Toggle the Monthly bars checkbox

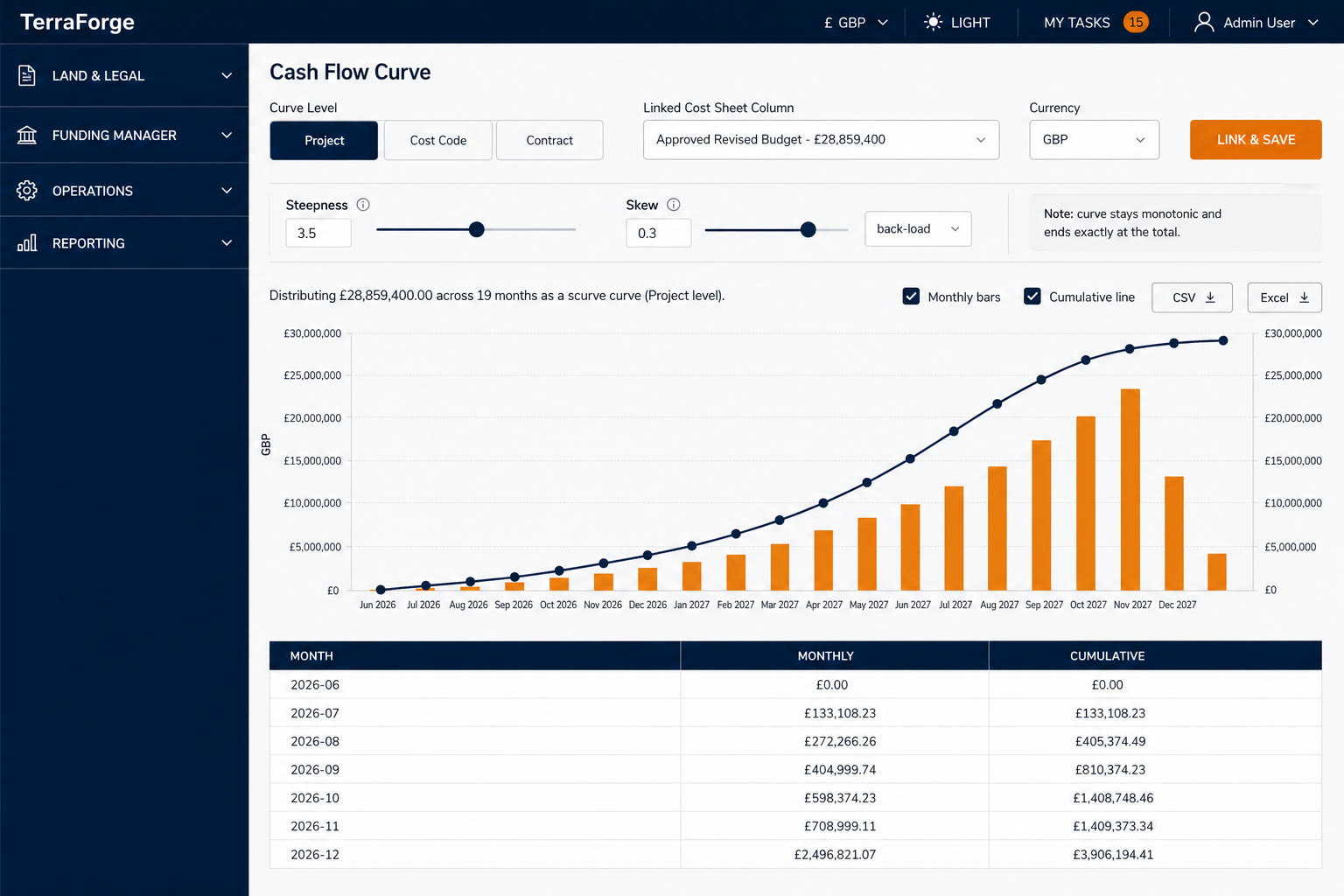[911, 297]
